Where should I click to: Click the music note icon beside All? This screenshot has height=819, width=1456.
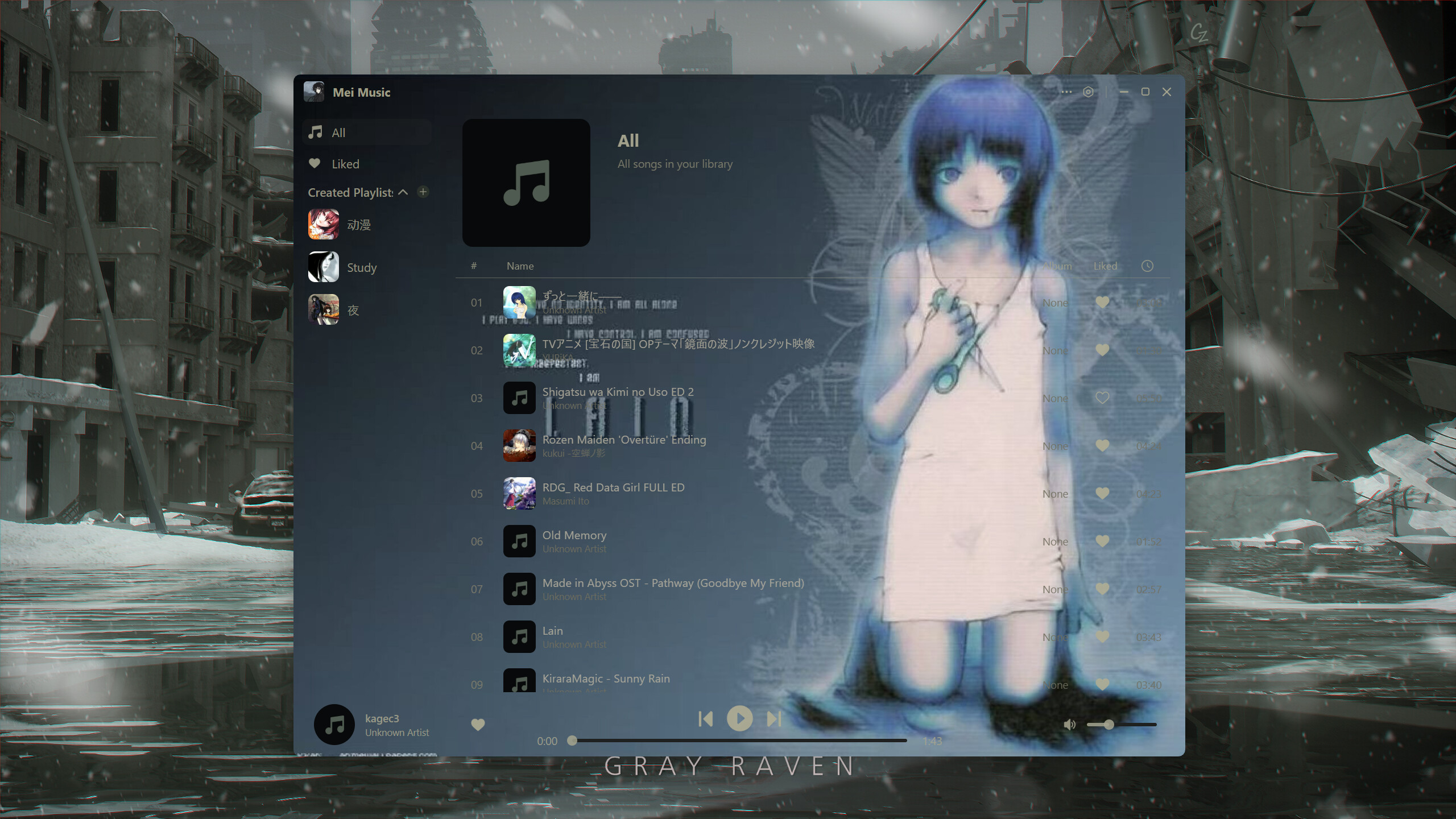[x=315, y=133]
